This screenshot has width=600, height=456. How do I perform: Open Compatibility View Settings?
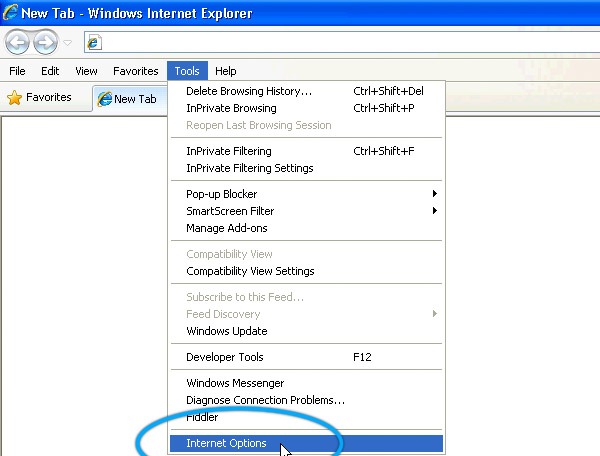click(x=250, y=271)
